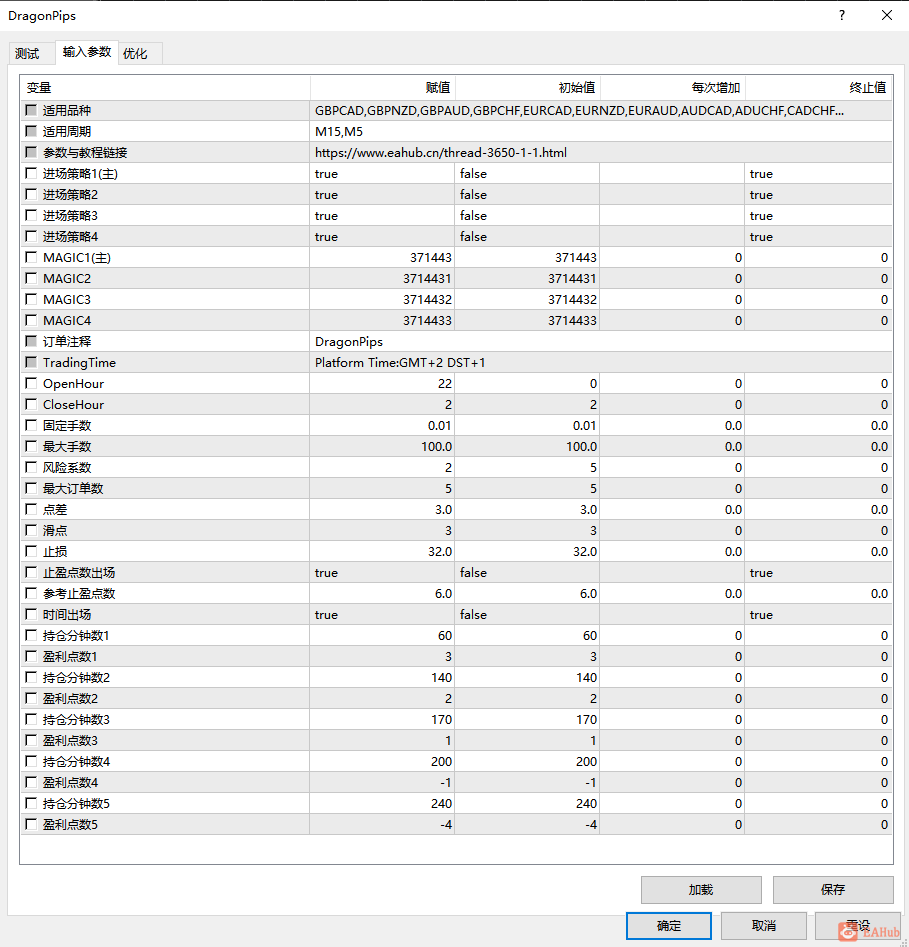The width and height of the screenshot is (909, 947).
Task: Toggle checkbox for MAGIC1(主)
Action: click(31, 257)
